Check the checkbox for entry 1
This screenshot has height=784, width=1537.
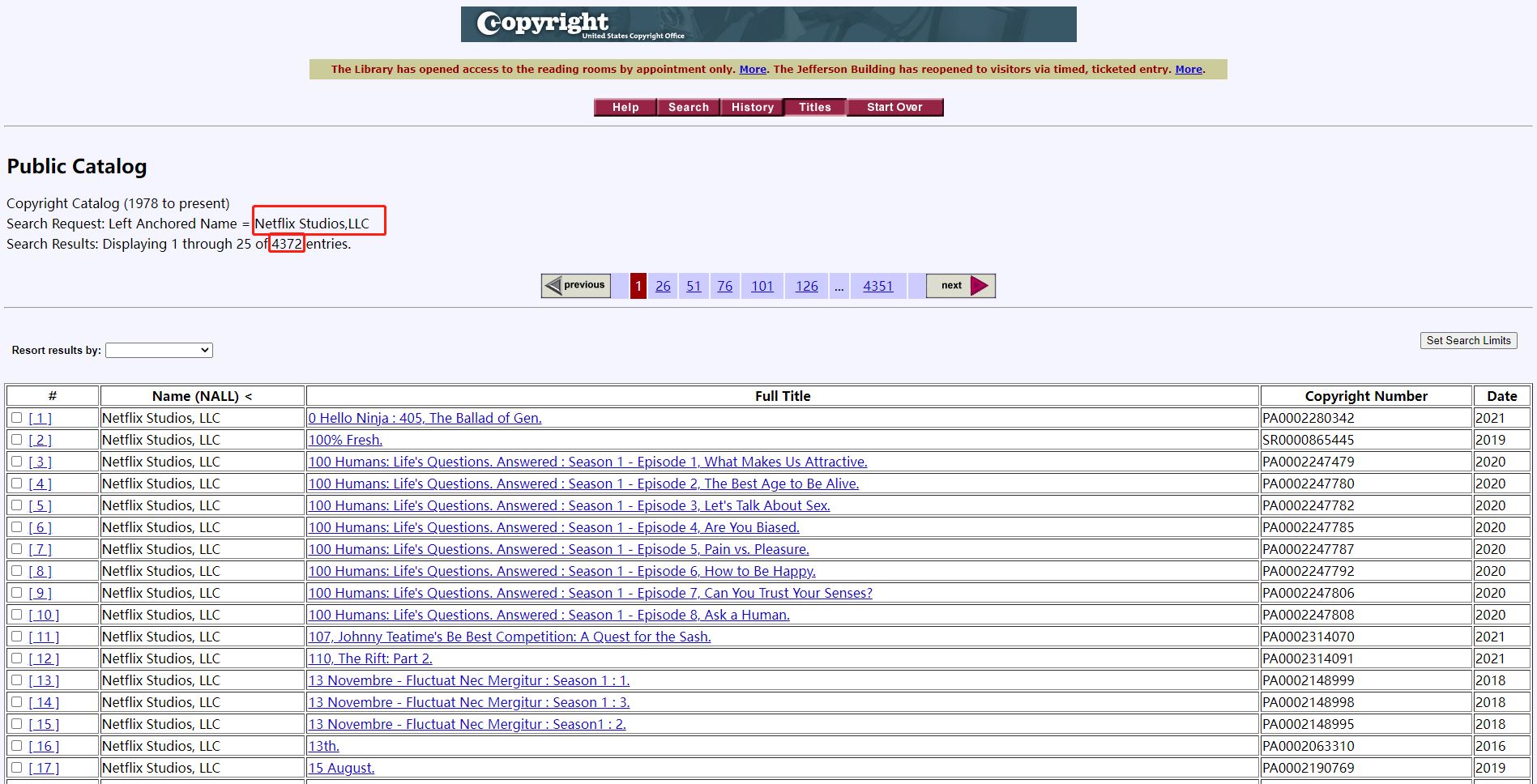pos(16,418)
